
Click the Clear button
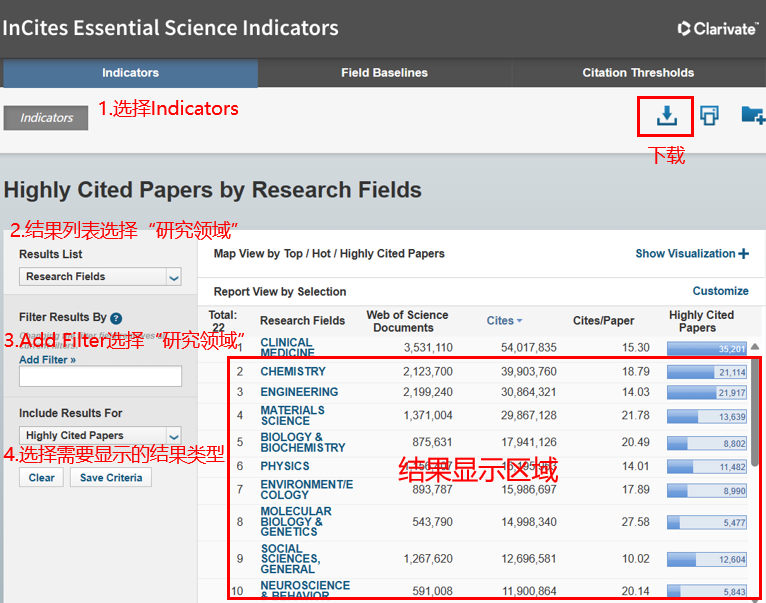click(x=42, y=477)
